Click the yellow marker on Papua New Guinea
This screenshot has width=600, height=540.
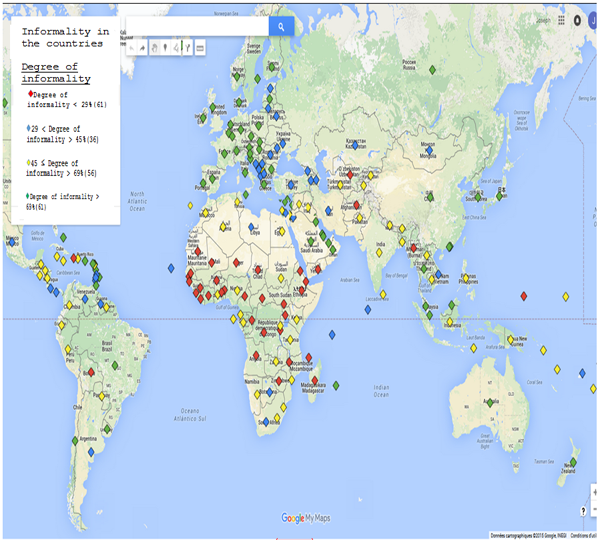[x=510, y=340]
